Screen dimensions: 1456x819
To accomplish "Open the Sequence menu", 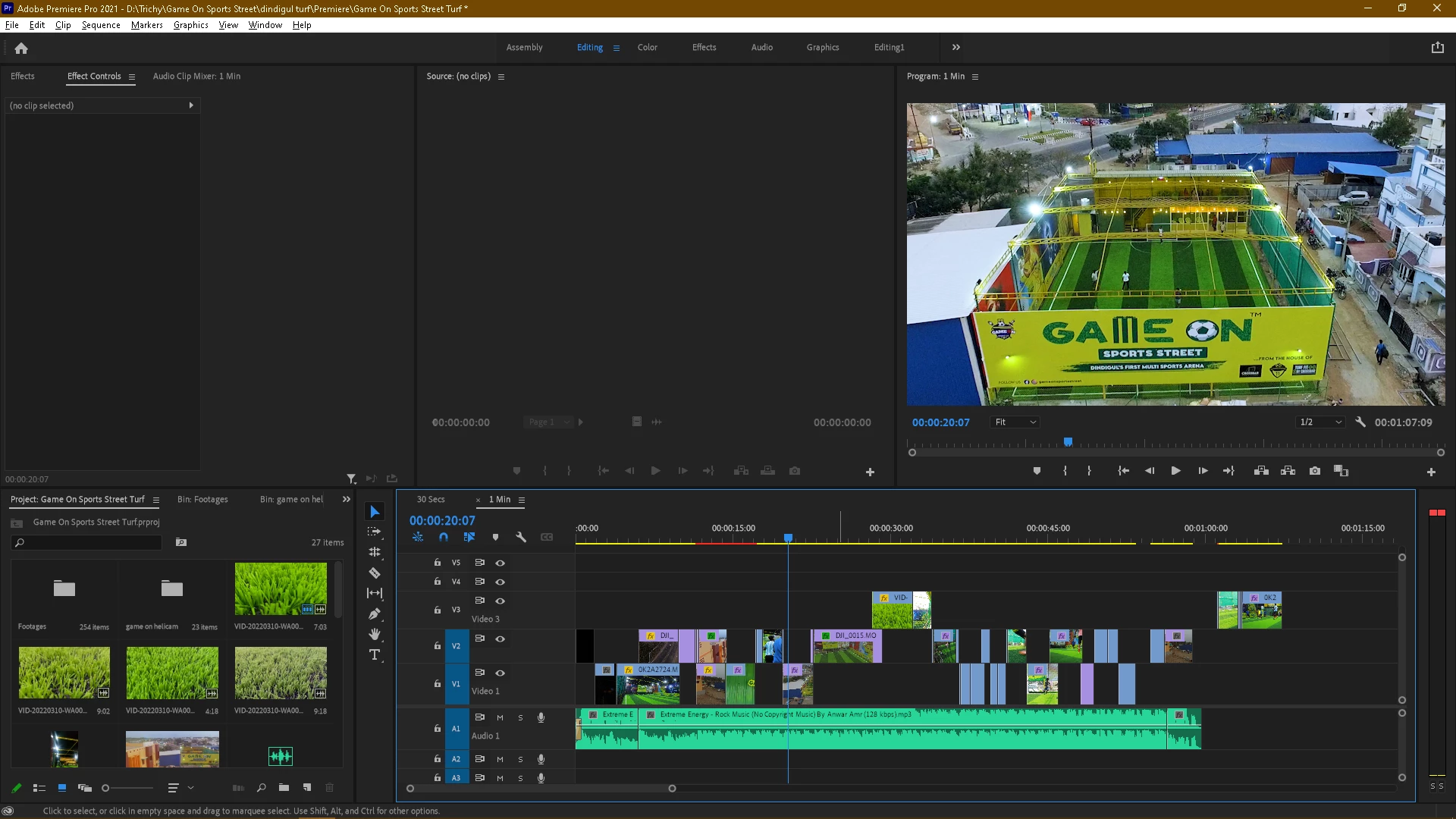I will (101, 25).
